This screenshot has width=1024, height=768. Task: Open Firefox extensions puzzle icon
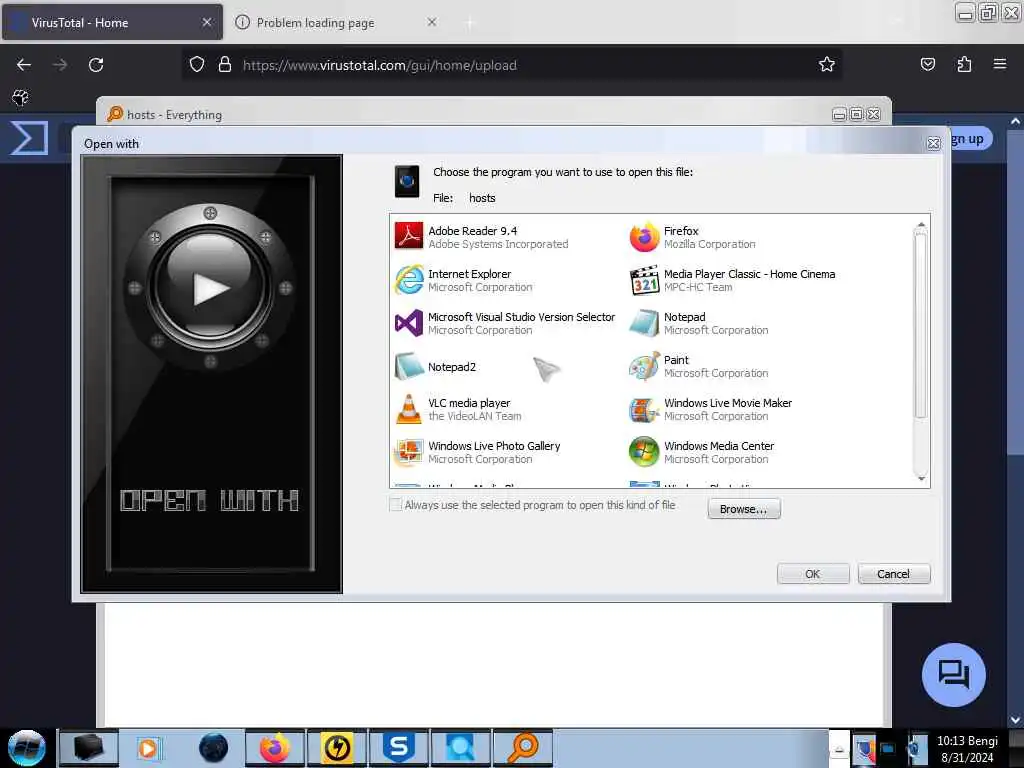pyautogui.click(x=964, y=64)
